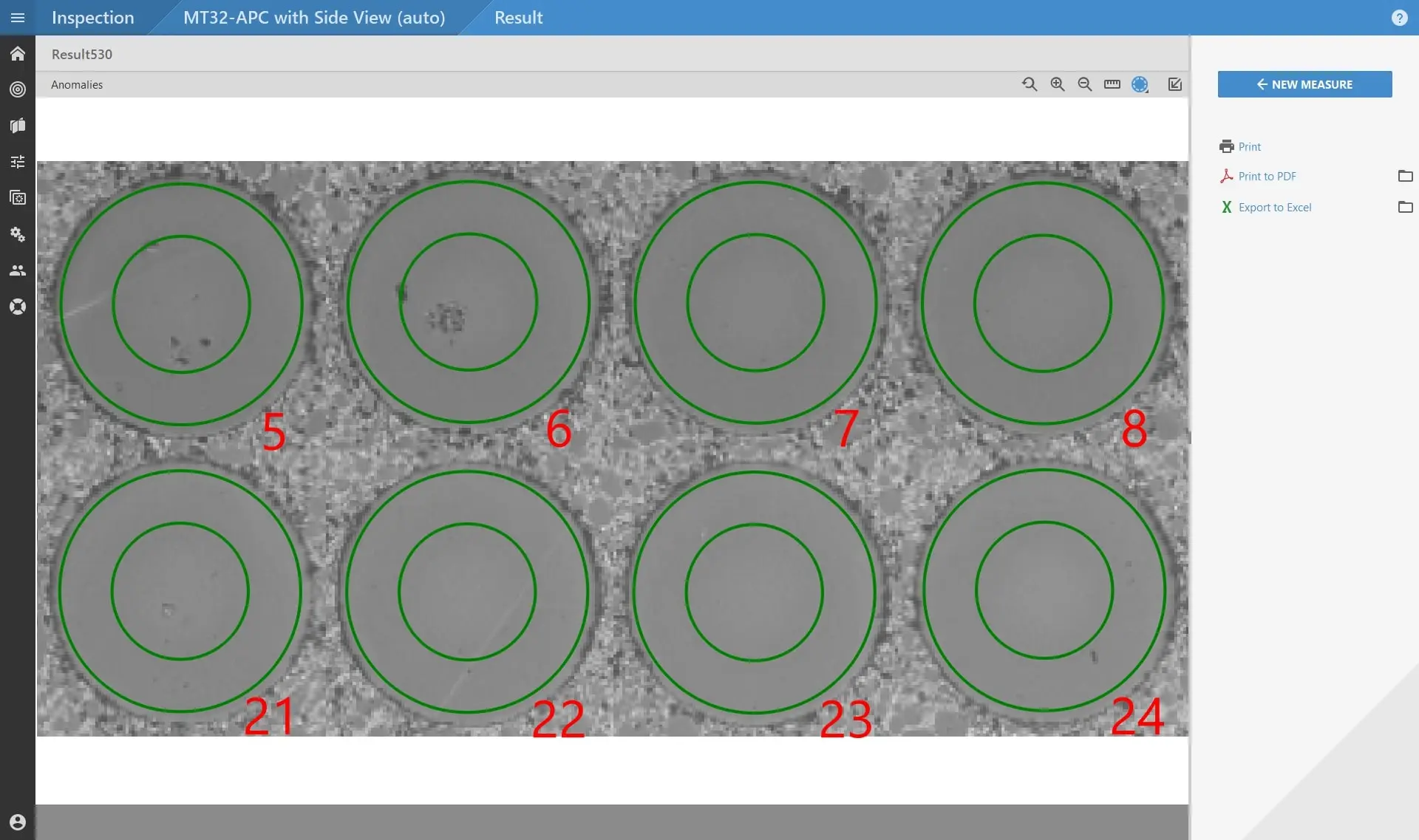The image size is (1419, 840).
Task: Click the NEW MEASURE button
Action: pyautogui.click(x=1304, y=84)
